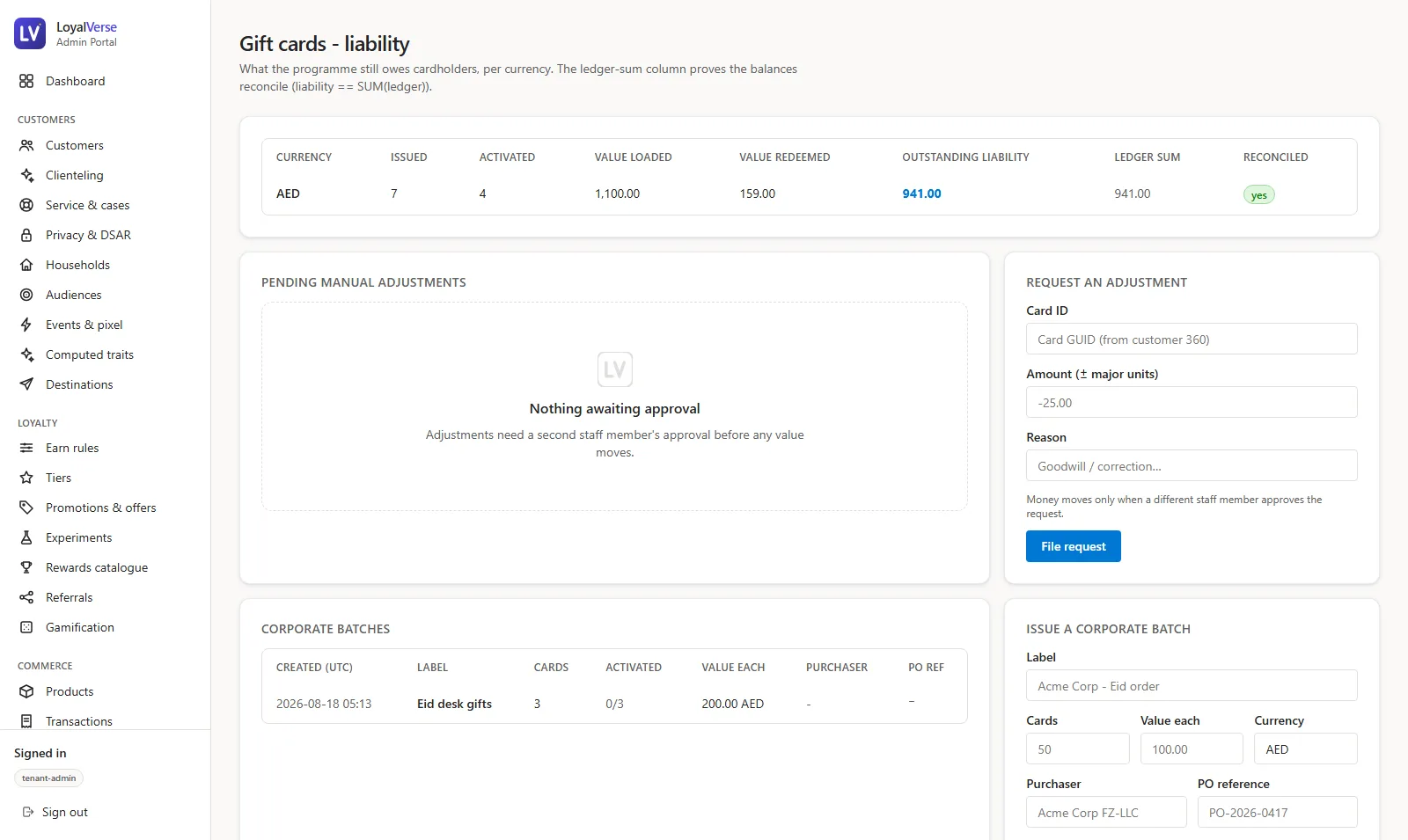Open Dashboard via its grid icon
Screen dimensions: 1408x840
(x=26, y=81)
